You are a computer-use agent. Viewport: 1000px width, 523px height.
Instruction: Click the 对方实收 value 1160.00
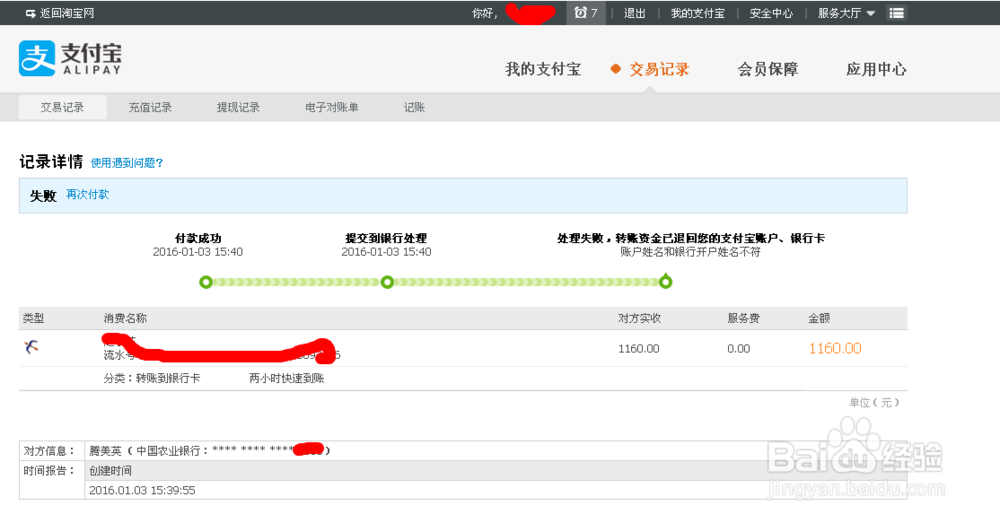(x=638, y=348)
